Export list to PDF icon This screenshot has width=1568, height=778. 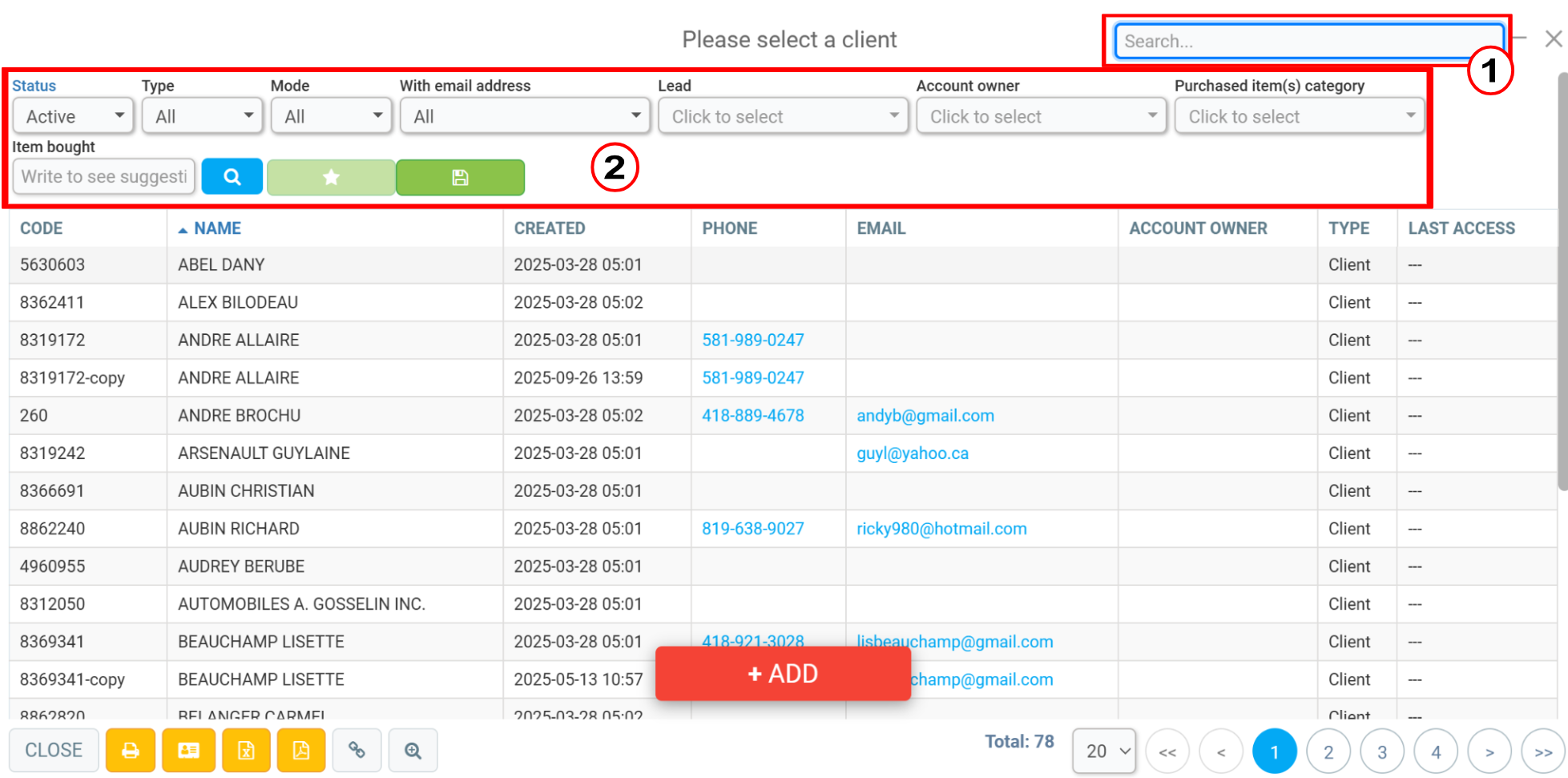point(301,750)
